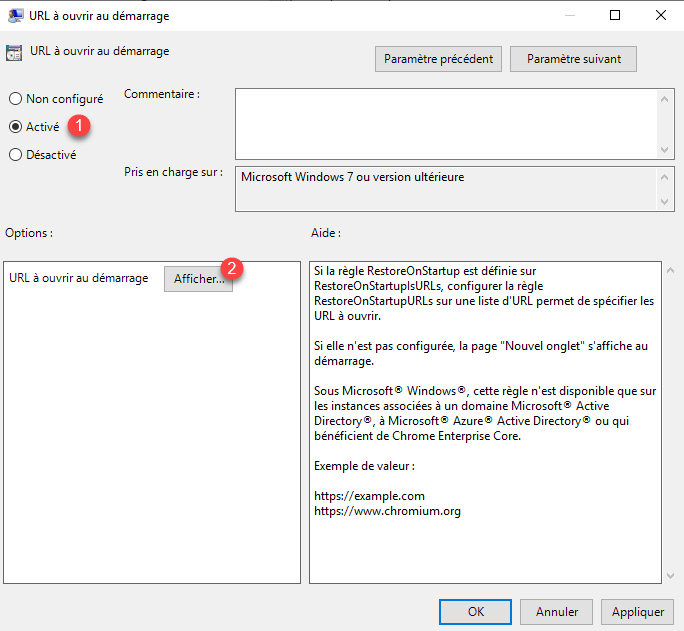Click inside the Commentaire text box

click(x=445, y=122)
